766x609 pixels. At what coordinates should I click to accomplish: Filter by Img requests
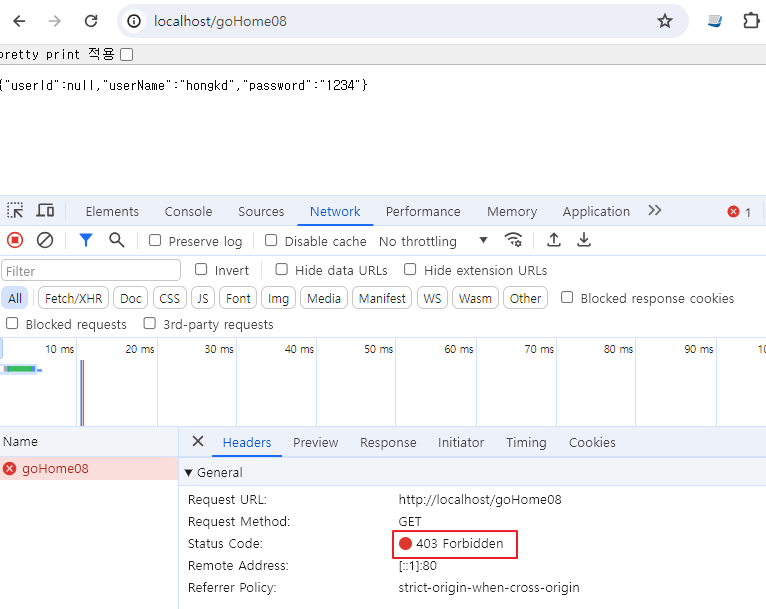coord(278,298)
